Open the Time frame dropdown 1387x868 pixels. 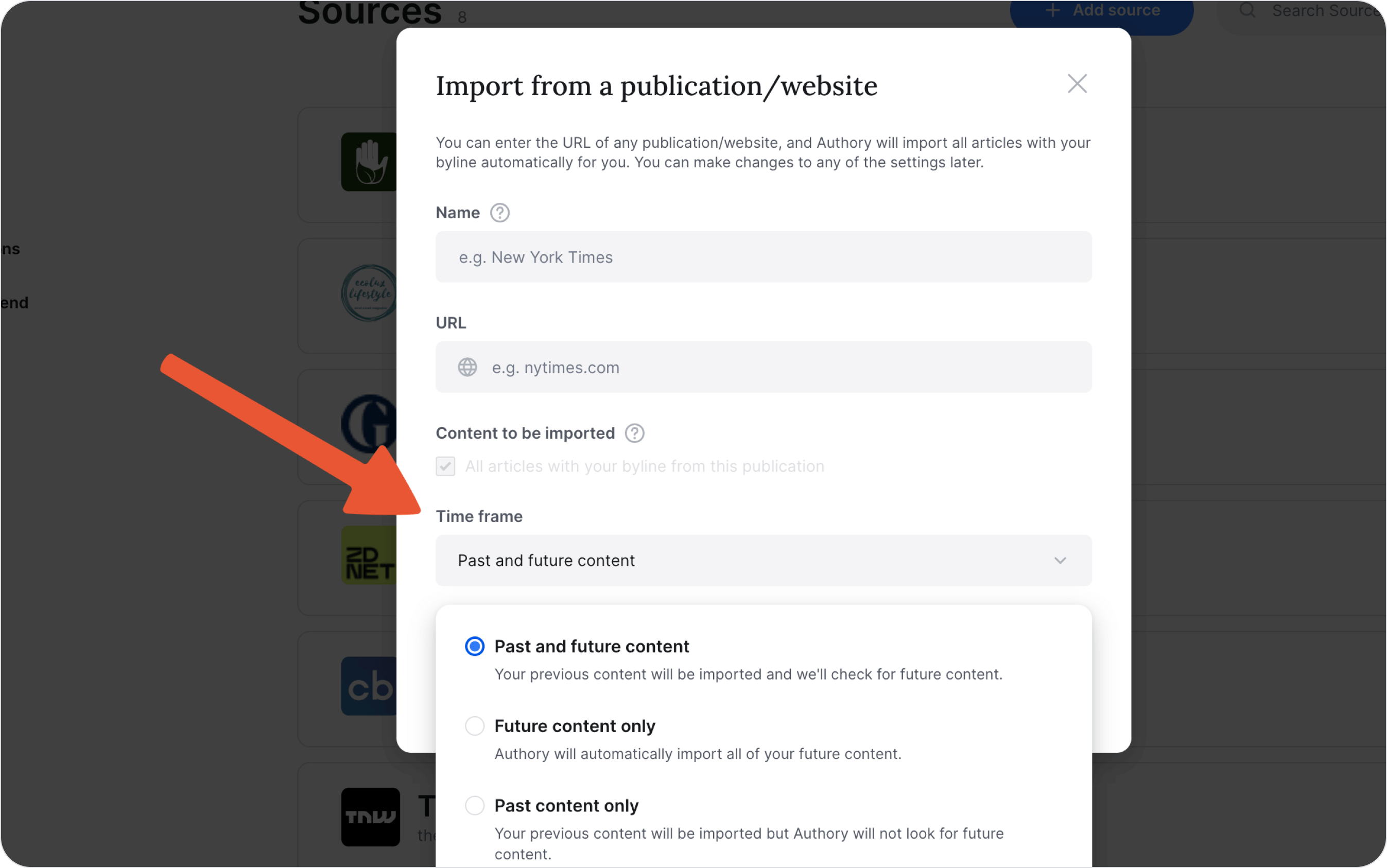coord(764,560)
